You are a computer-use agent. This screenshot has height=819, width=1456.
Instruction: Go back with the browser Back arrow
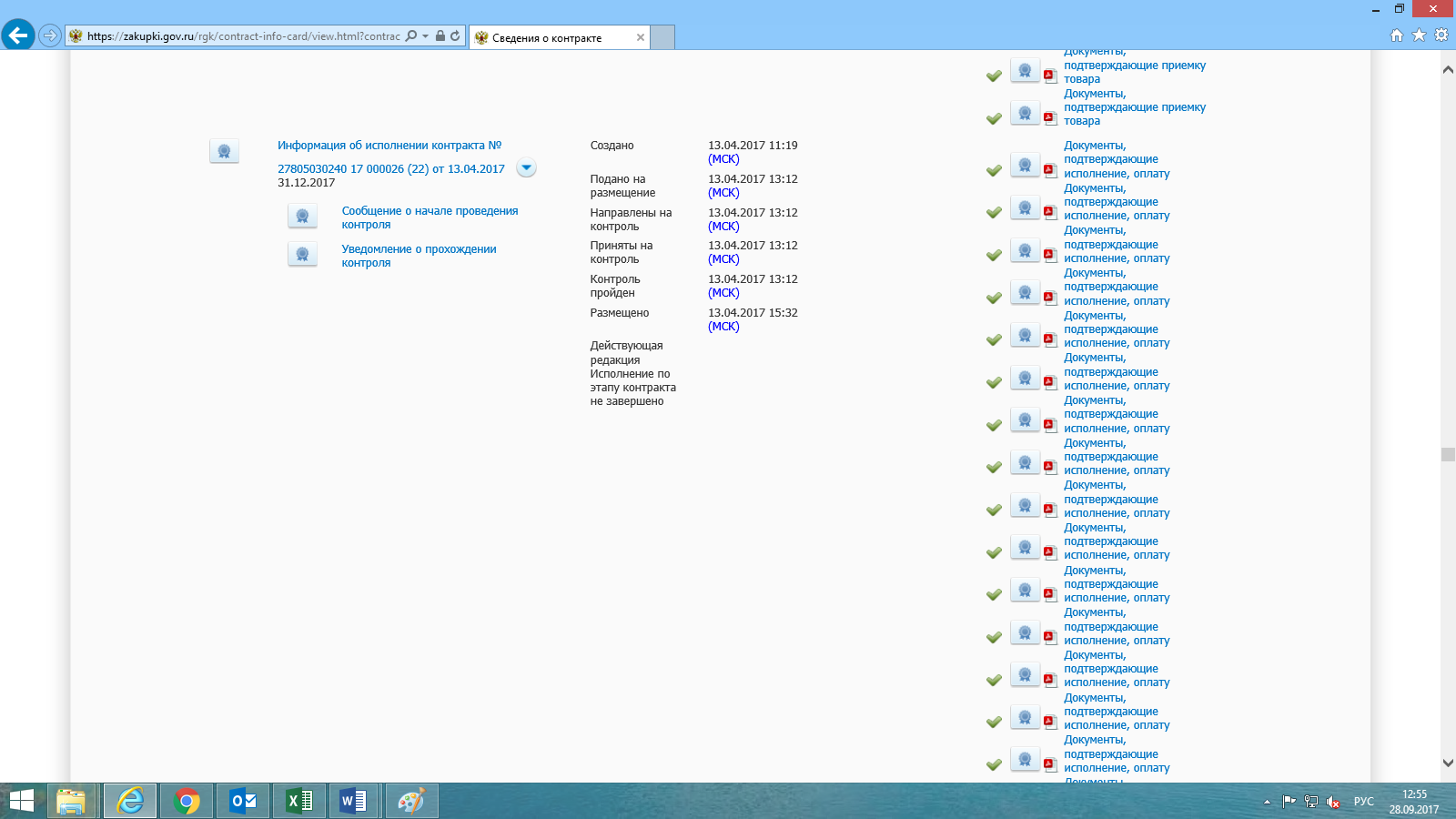click(x=18, y=35)
